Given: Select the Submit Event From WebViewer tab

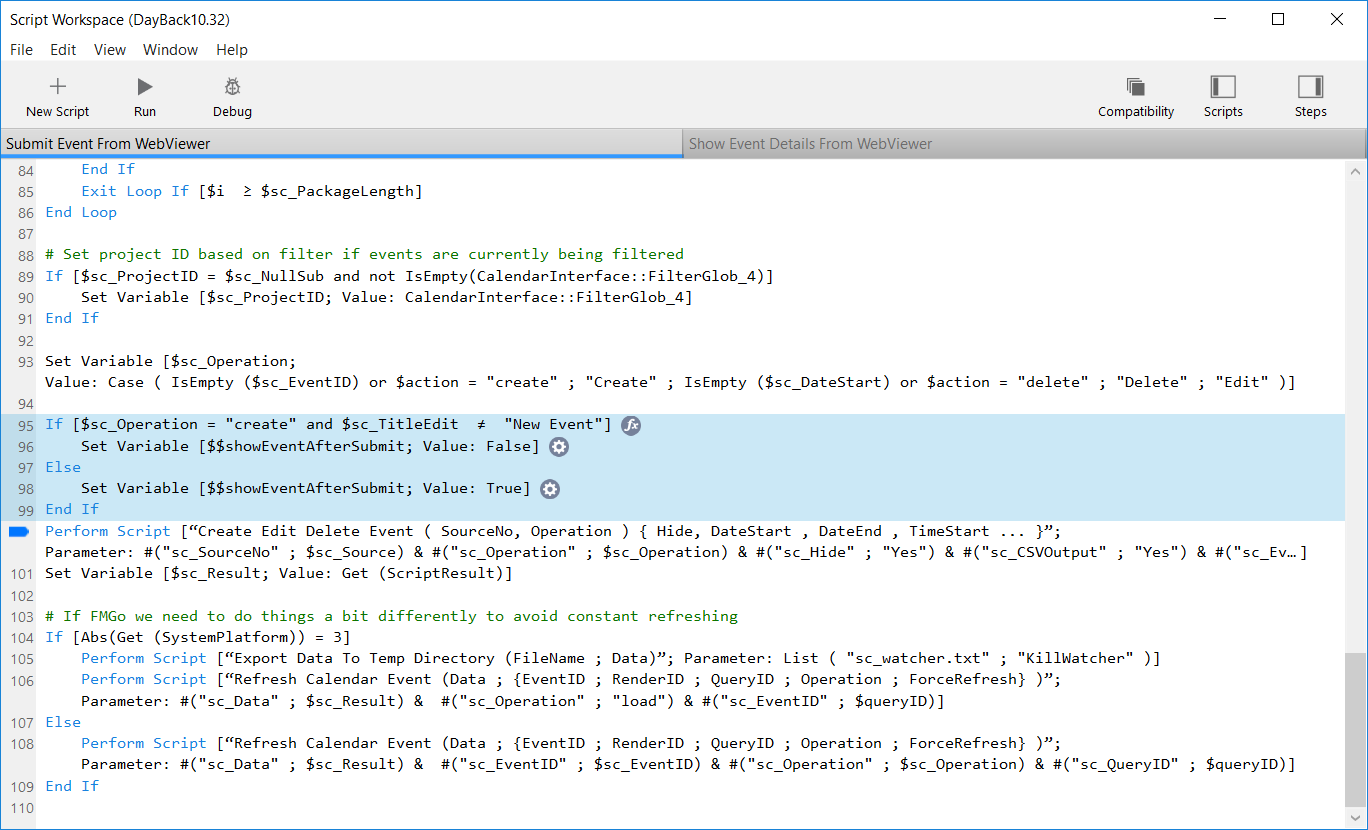Looking at the screenshot, I should pos(108,144).
